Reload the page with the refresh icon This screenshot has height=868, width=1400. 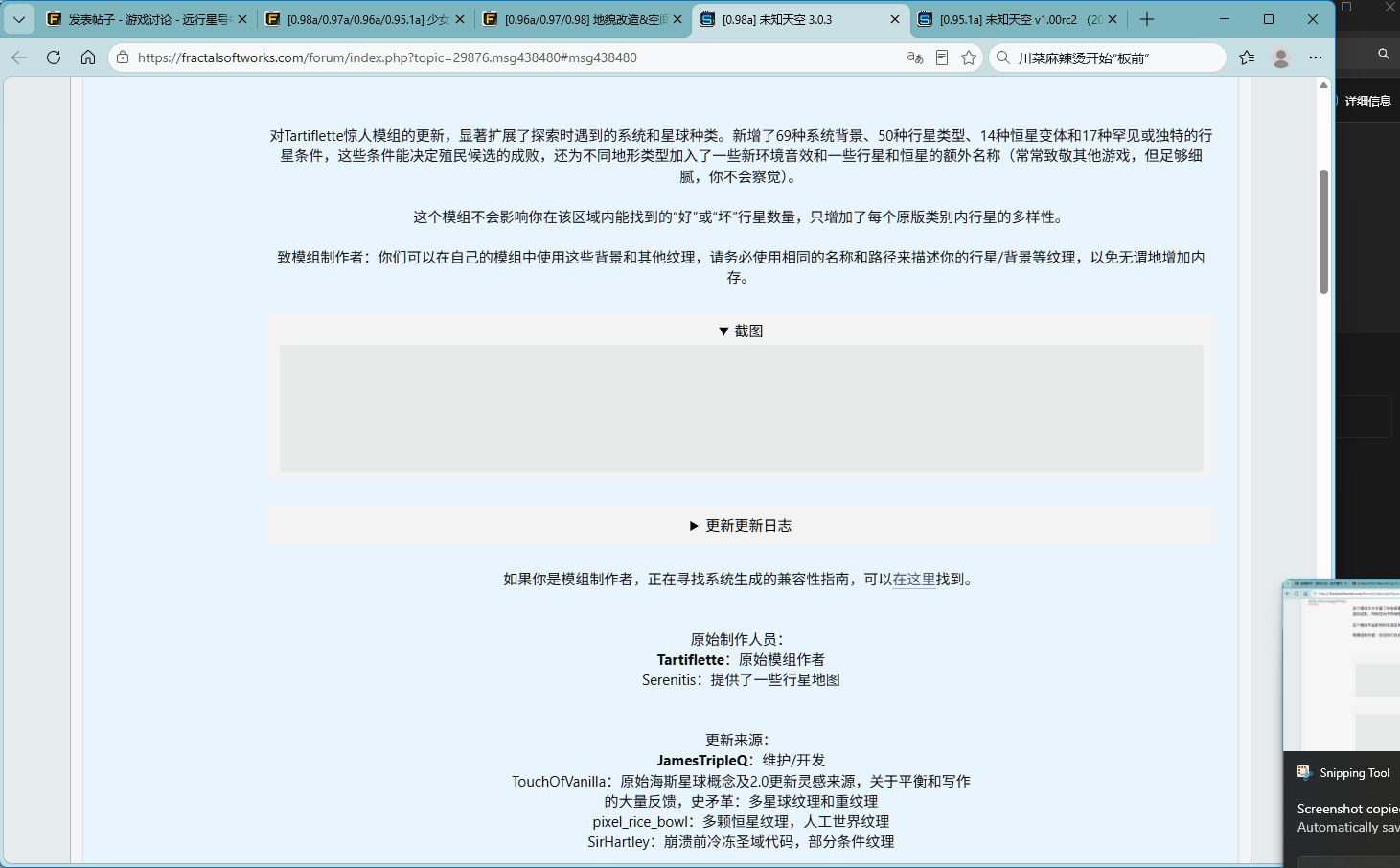(x=54, y=57)
